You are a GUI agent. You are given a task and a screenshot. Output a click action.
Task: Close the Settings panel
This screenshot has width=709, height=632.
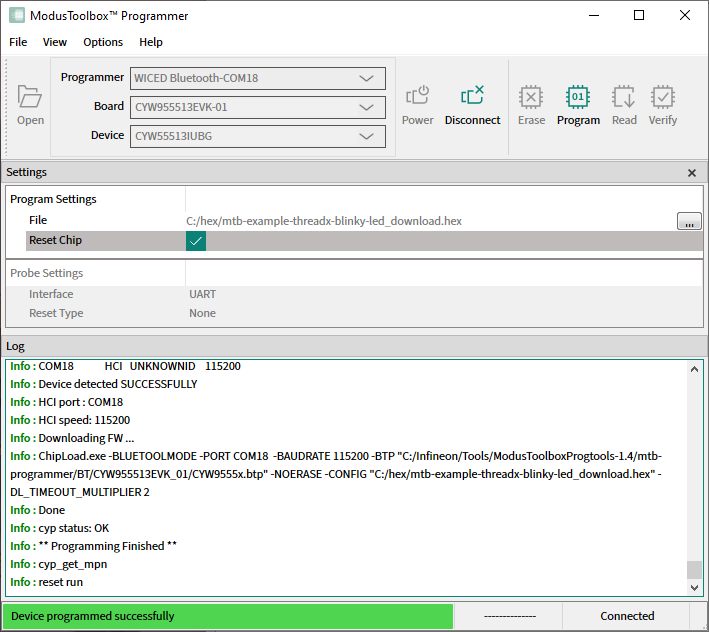tap(692, 173)
